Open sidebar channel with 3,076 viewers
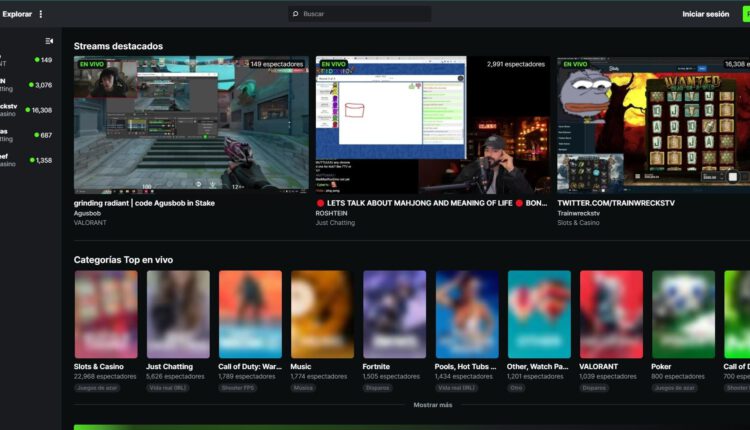 coord(26,85)
